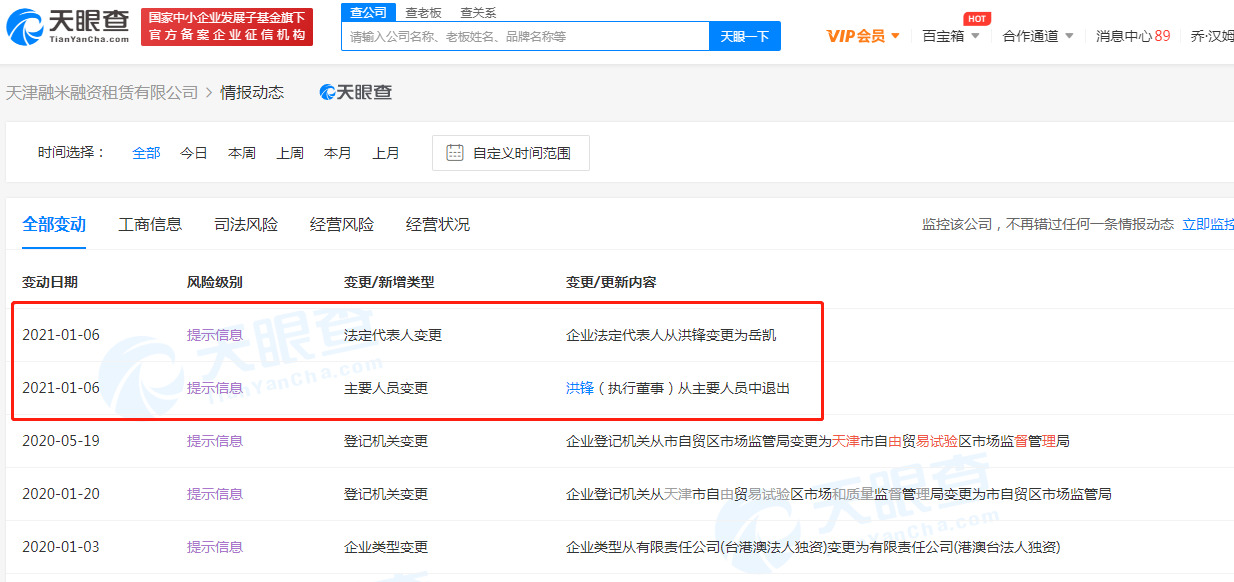Click 立即监控 link

tap(1208, 224)
